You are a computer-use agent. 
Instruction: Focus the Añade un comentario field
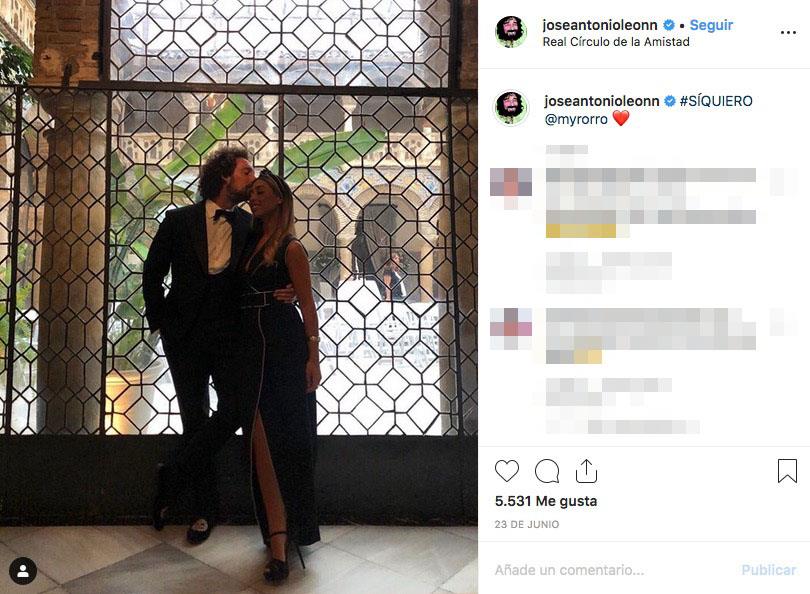point(612,570)
